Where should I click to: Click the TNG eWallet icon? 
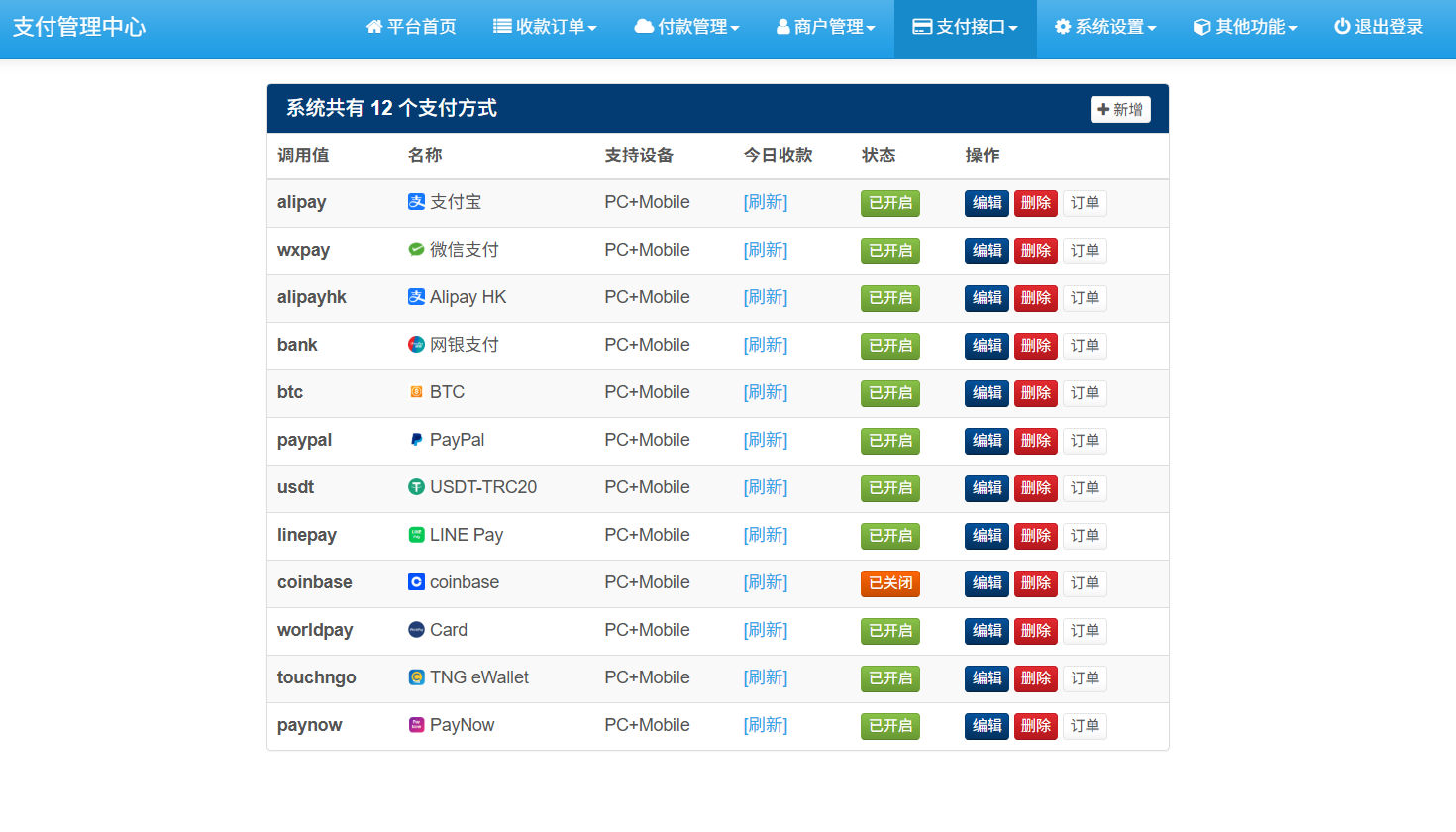click(416, 677)
